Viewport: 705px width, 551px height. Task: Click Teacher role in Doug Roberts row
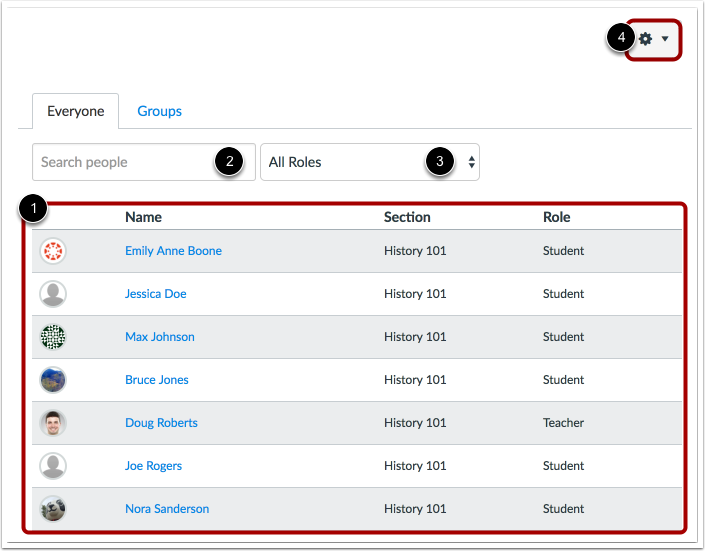coord(563,423)
